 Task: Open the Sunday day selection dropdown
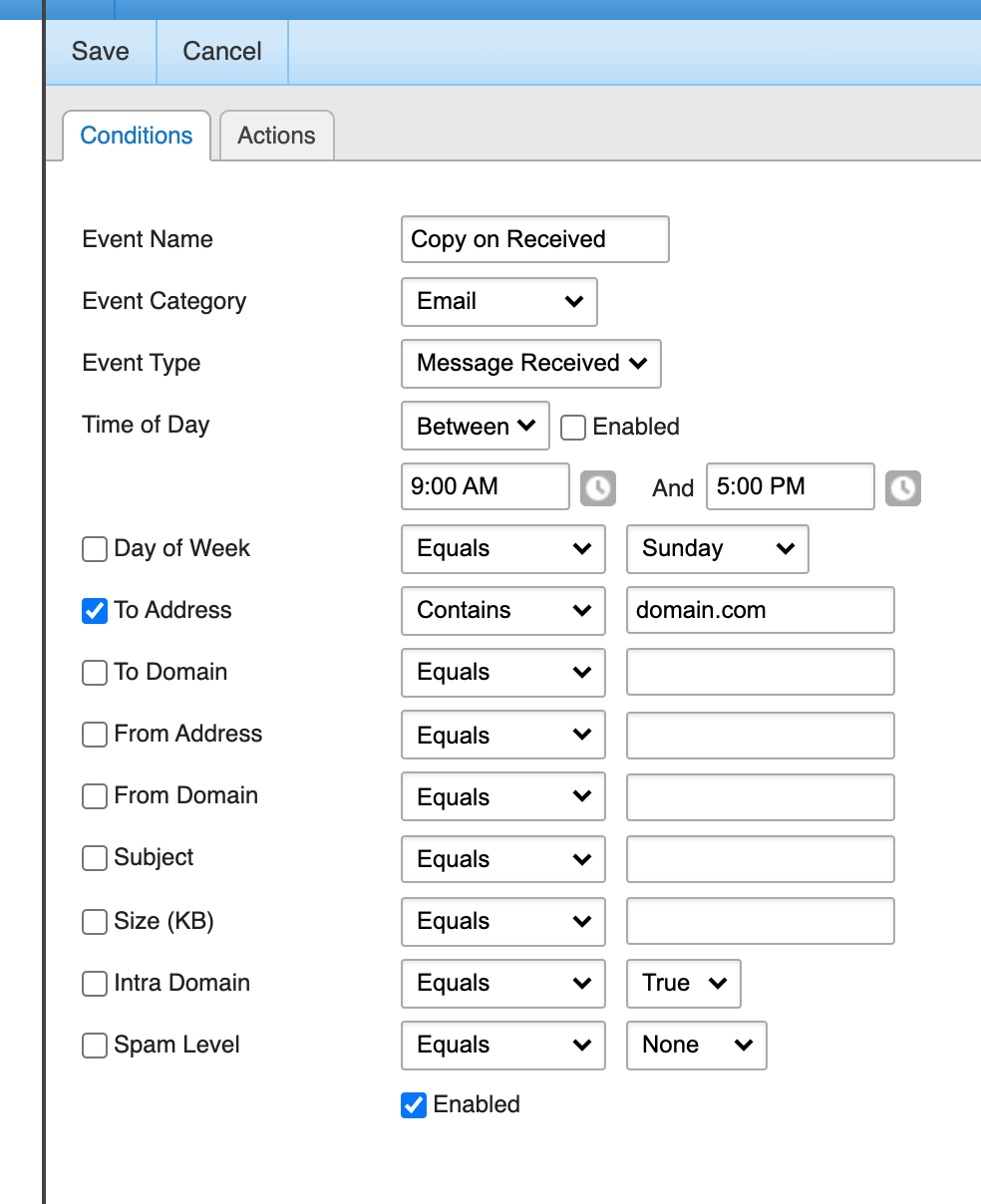(x=717, y=549)
